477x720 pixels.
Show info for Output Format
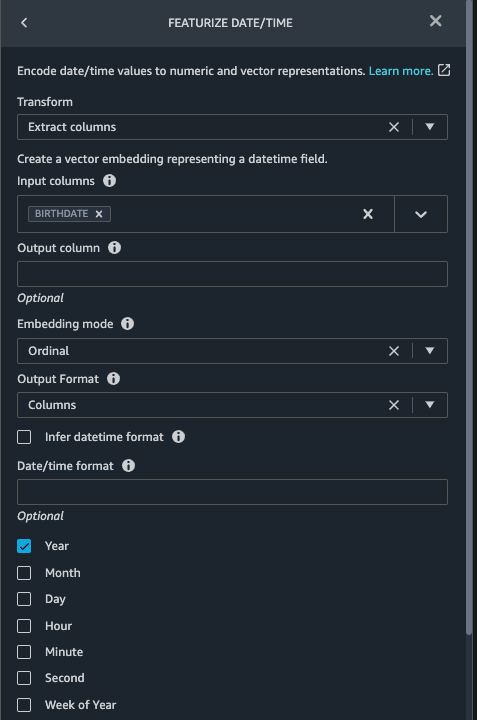113,379
